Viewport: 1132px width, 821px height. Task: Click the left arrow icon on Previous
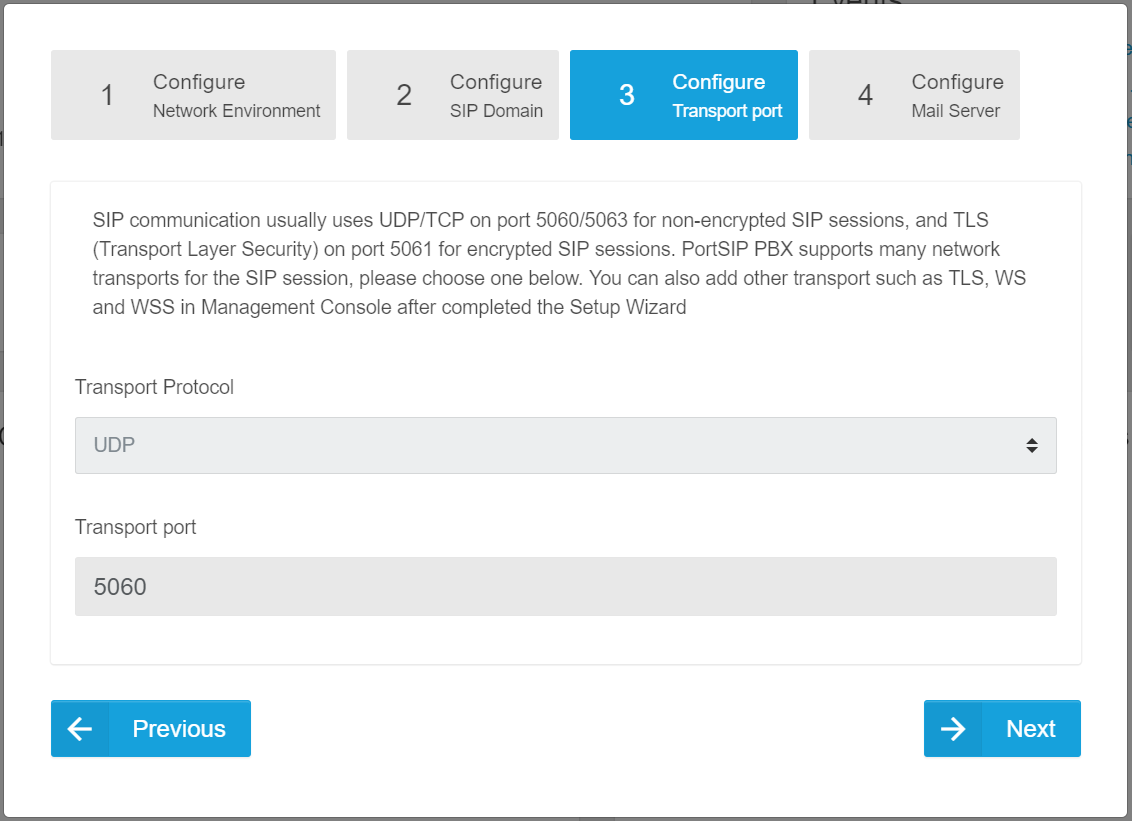tap(80, 729)
